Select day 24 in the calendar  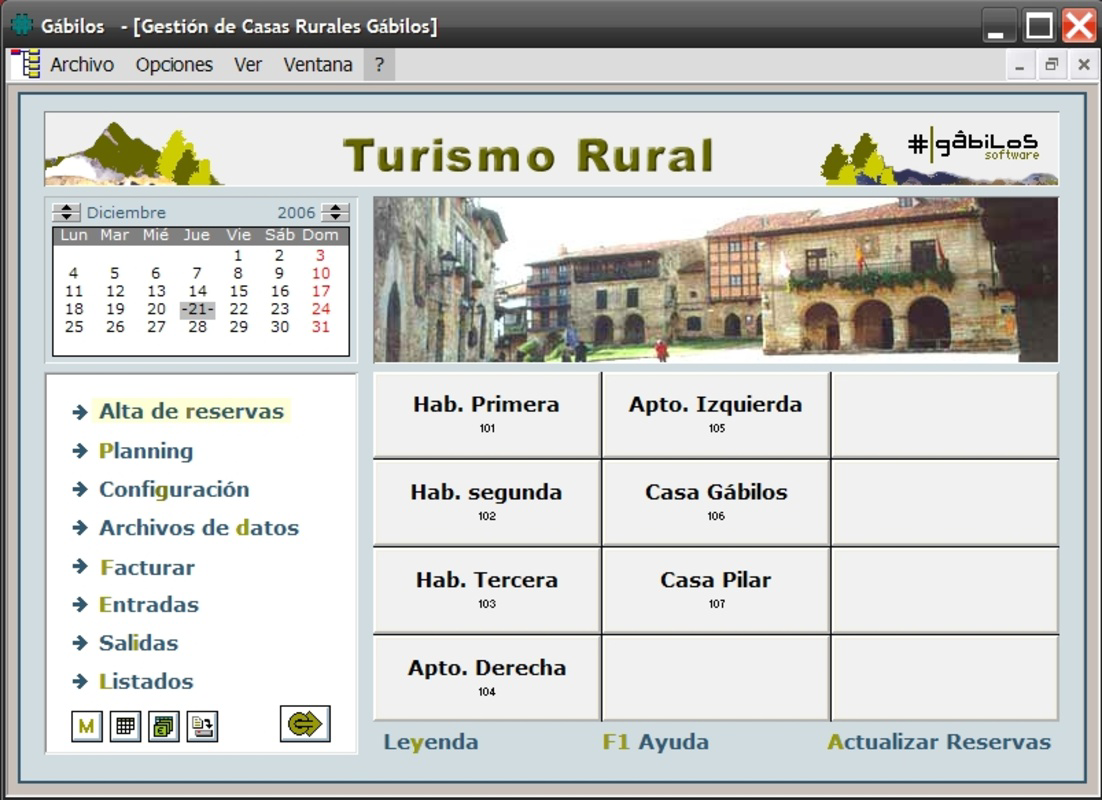[320, 309]
